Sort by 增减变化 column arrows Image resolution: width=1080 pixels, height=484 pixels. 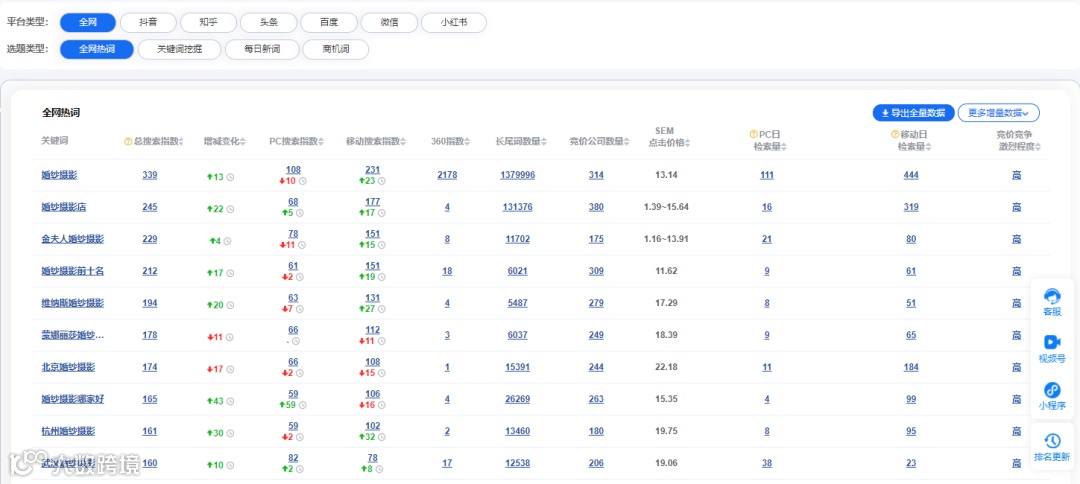[x=242, y=142]
